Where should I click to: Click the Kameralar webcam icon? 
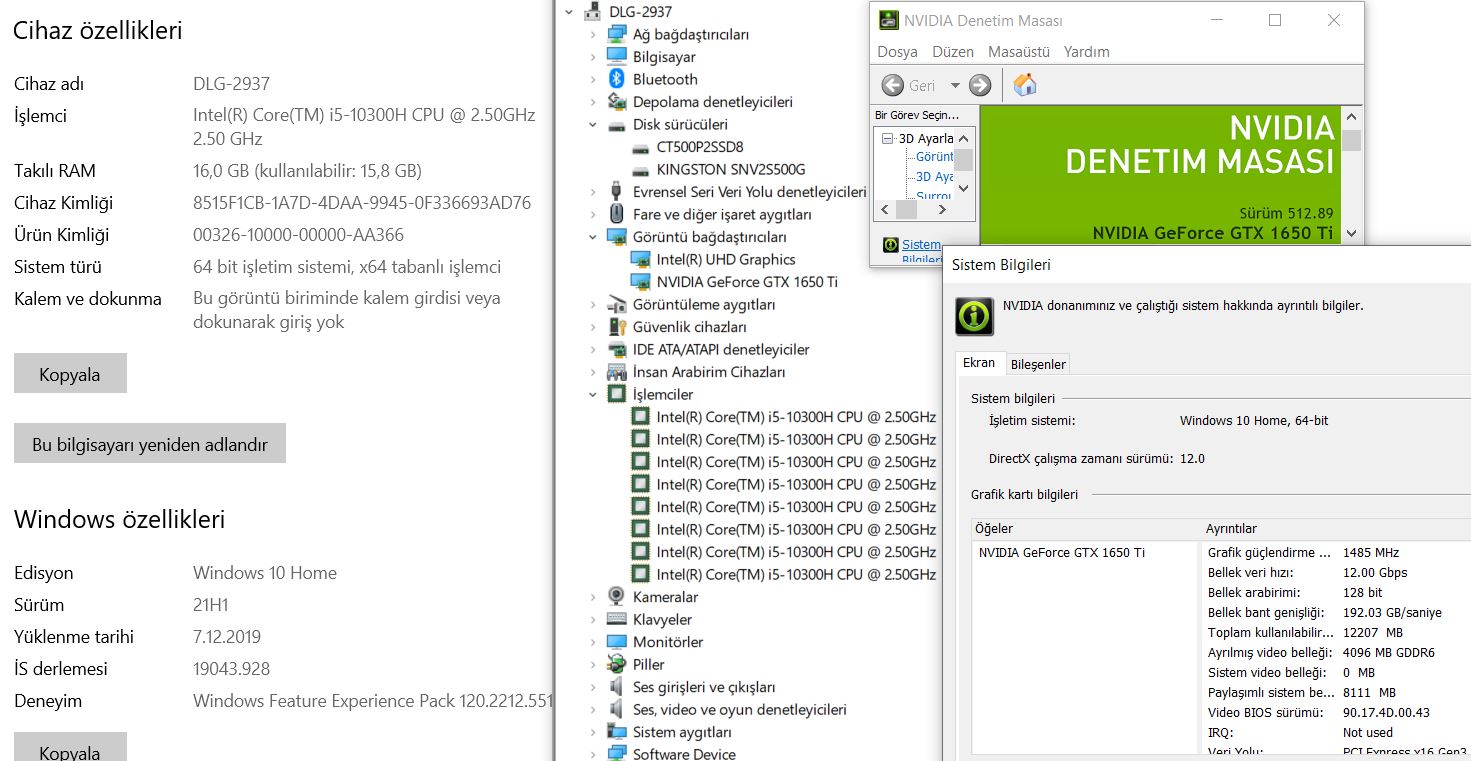(617, 597)
